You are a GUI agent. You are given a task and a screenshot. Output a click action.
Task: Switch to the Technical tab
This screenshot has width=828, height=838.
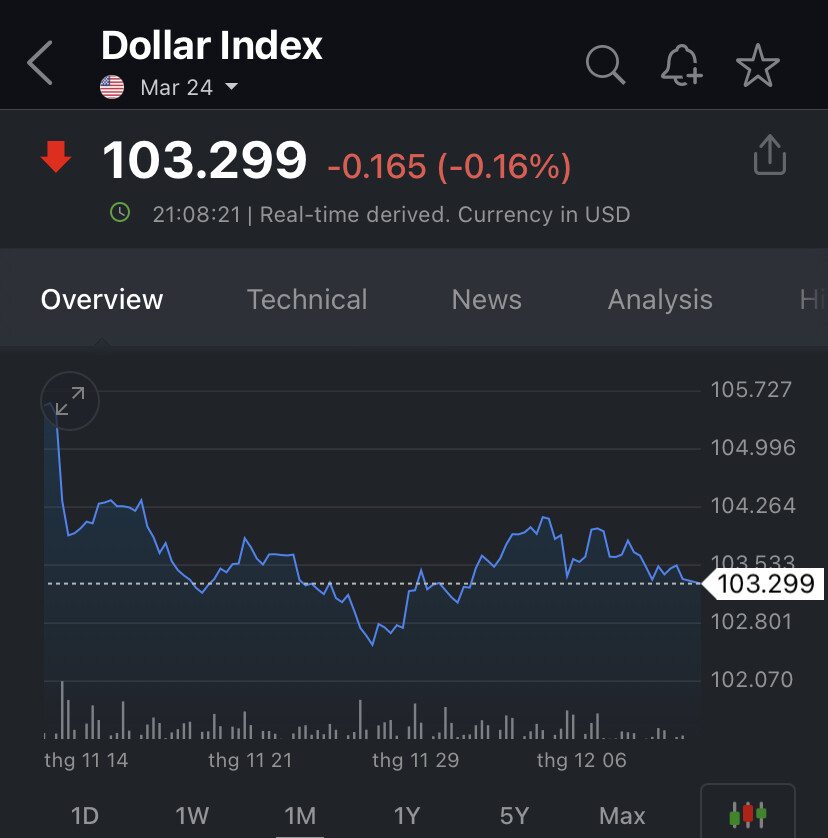[307, 300]
